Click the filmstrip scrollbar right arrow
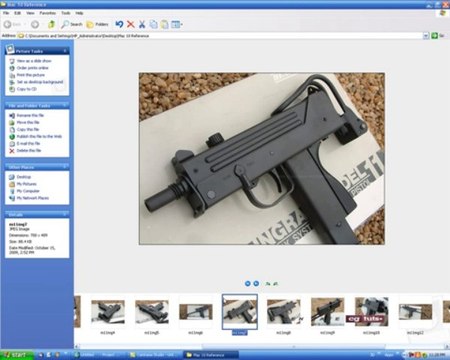 [x=447, y=346]
